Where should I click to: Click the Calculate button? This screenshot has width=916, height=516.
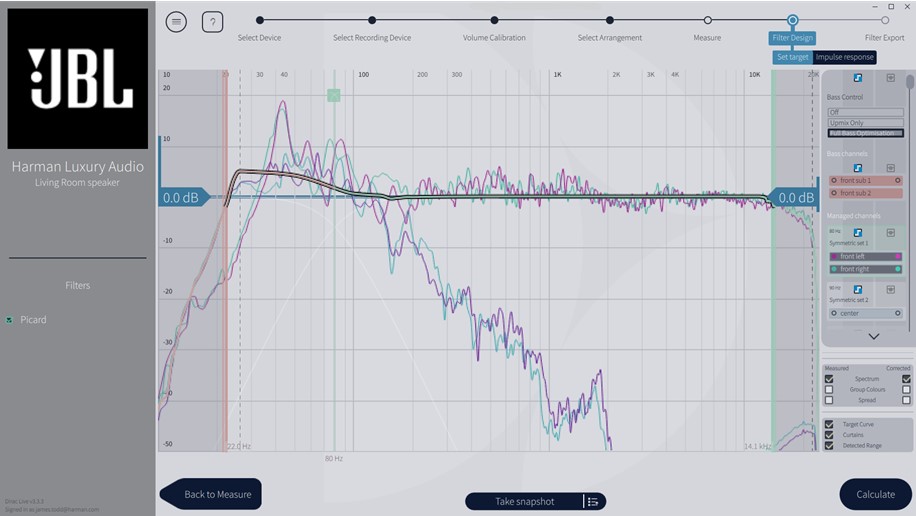tap(875, 494)
